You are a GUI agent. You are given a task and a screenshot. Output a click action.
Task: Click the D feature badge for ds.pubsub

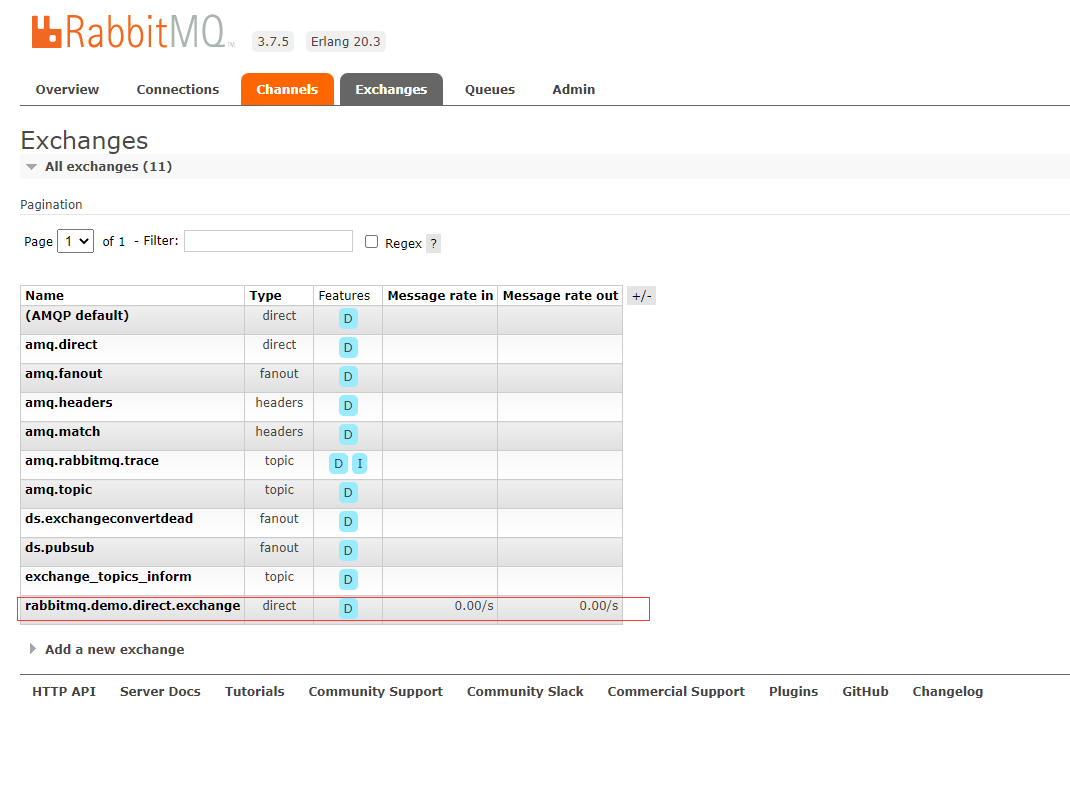(348, 550)
